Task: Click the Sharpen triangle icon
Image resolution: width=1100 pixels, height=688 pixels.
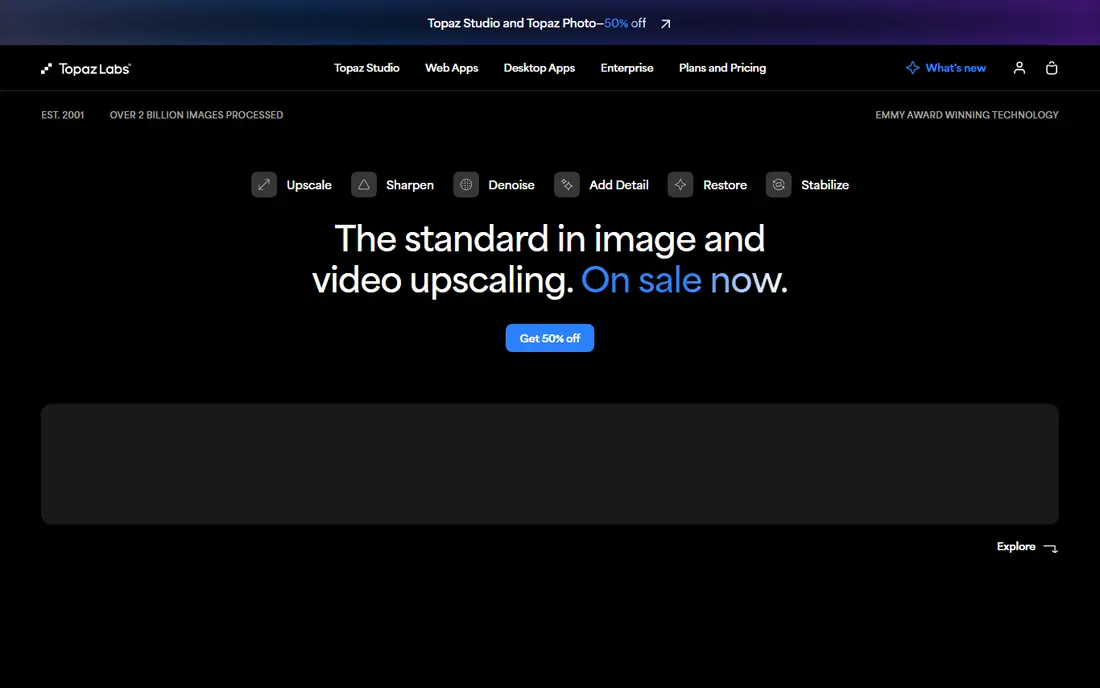Action: [363, 184]
